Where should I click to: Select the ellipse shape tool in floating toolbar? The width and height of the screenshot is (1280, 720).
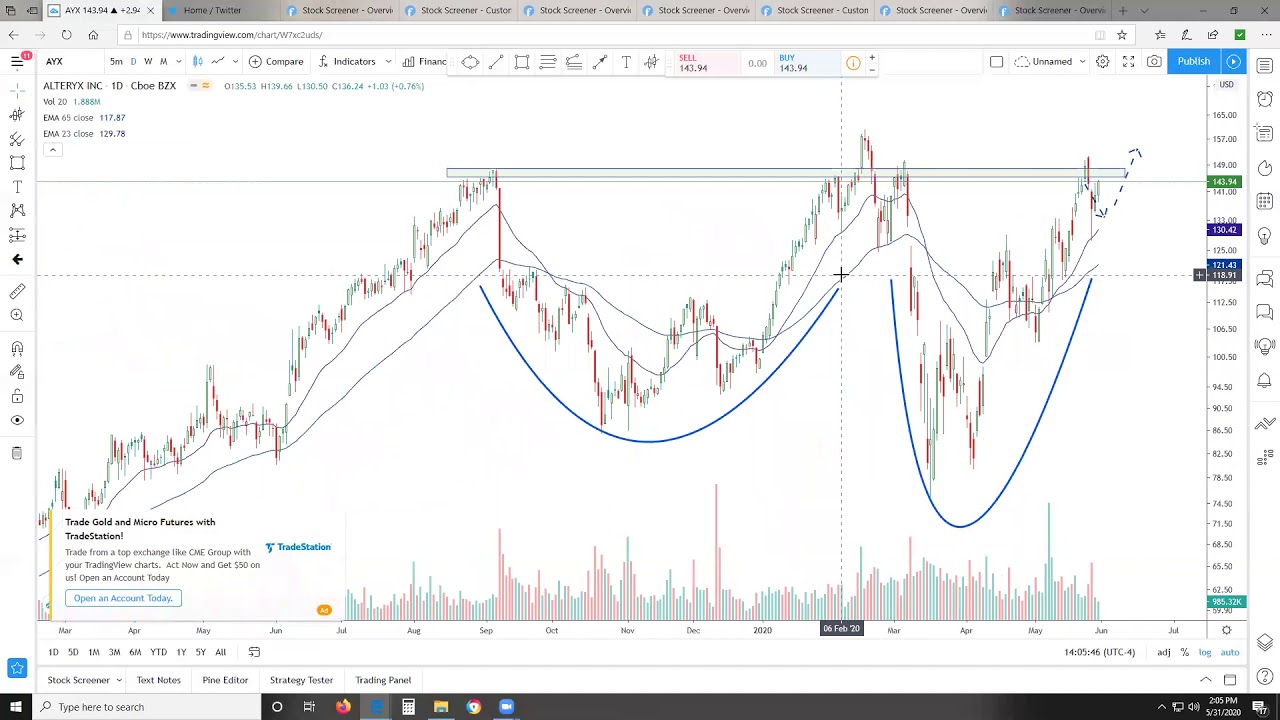click(470, 62)
